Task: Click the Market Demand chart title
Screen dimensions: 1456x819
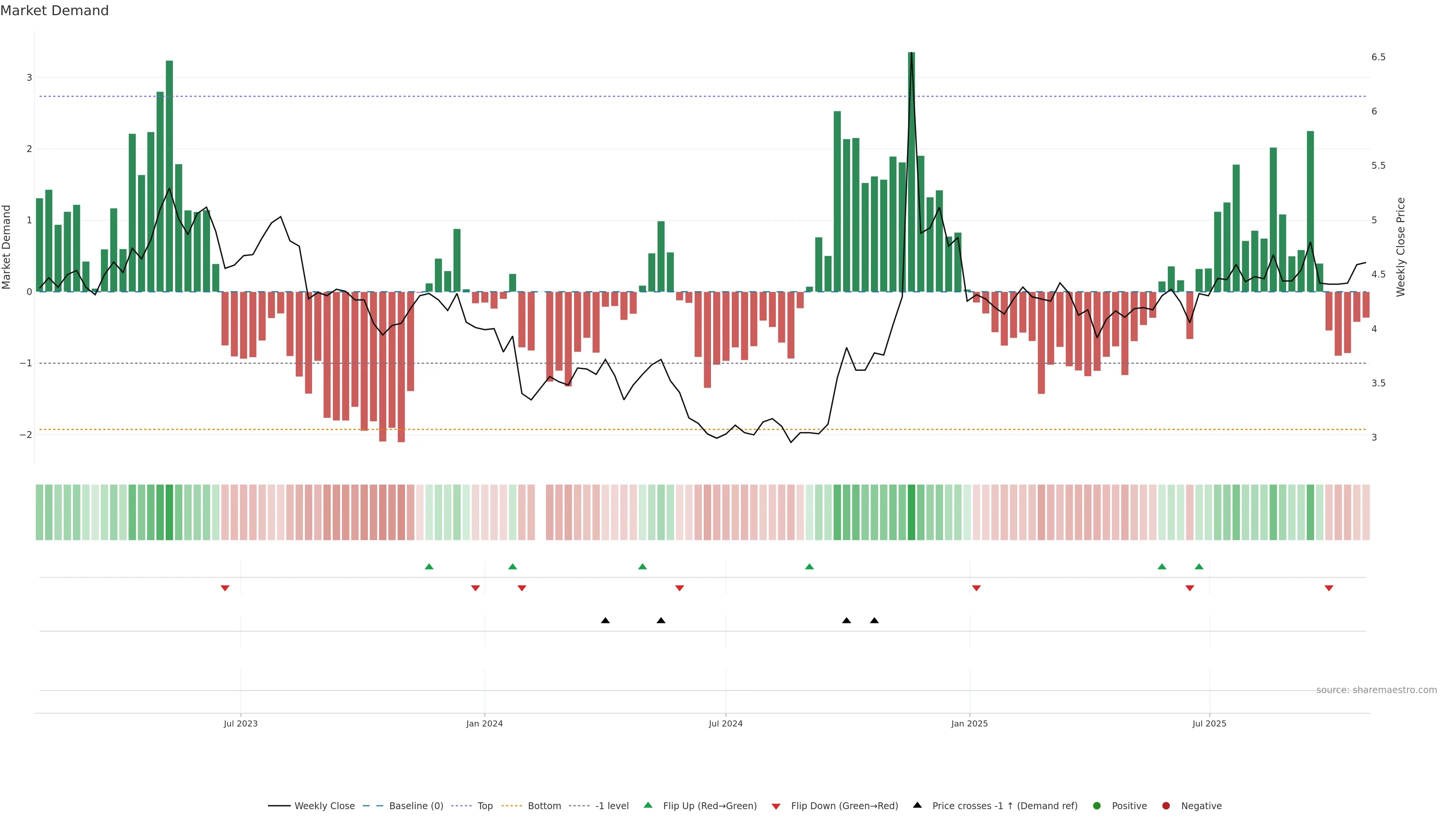Action: [x=54, y=11]
